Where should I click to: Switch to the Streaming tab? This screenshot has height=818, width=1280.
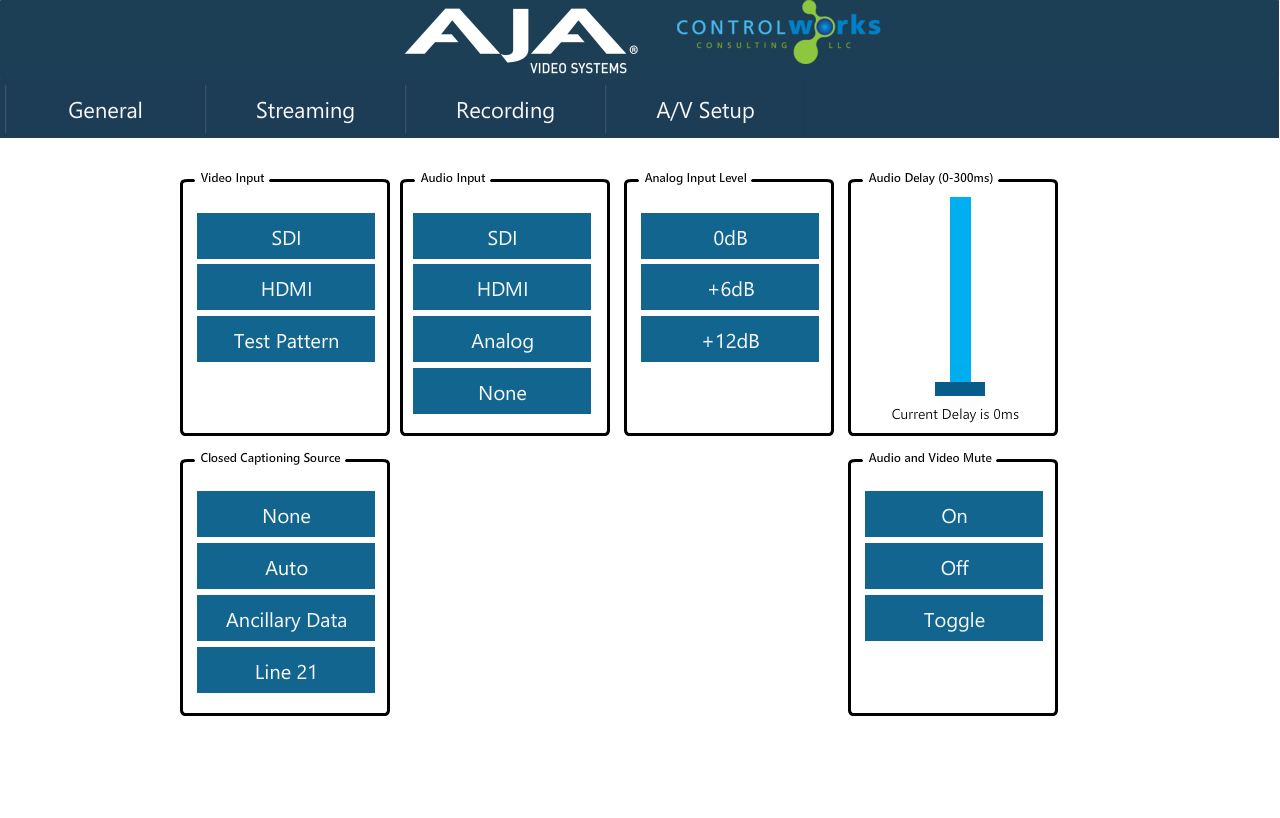(x=305, y=110)
